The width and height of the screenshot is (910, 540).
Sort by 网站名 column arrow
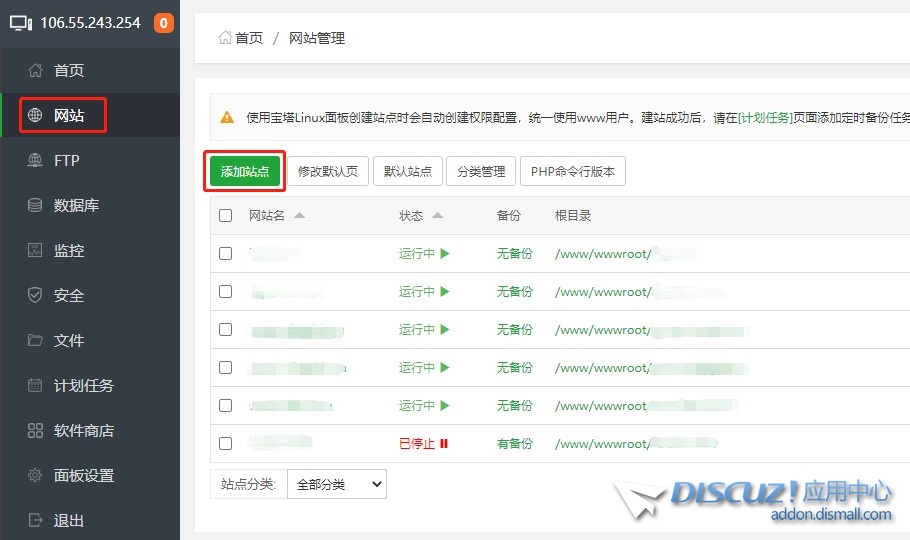pyautogui.click(x=300, y=215)
